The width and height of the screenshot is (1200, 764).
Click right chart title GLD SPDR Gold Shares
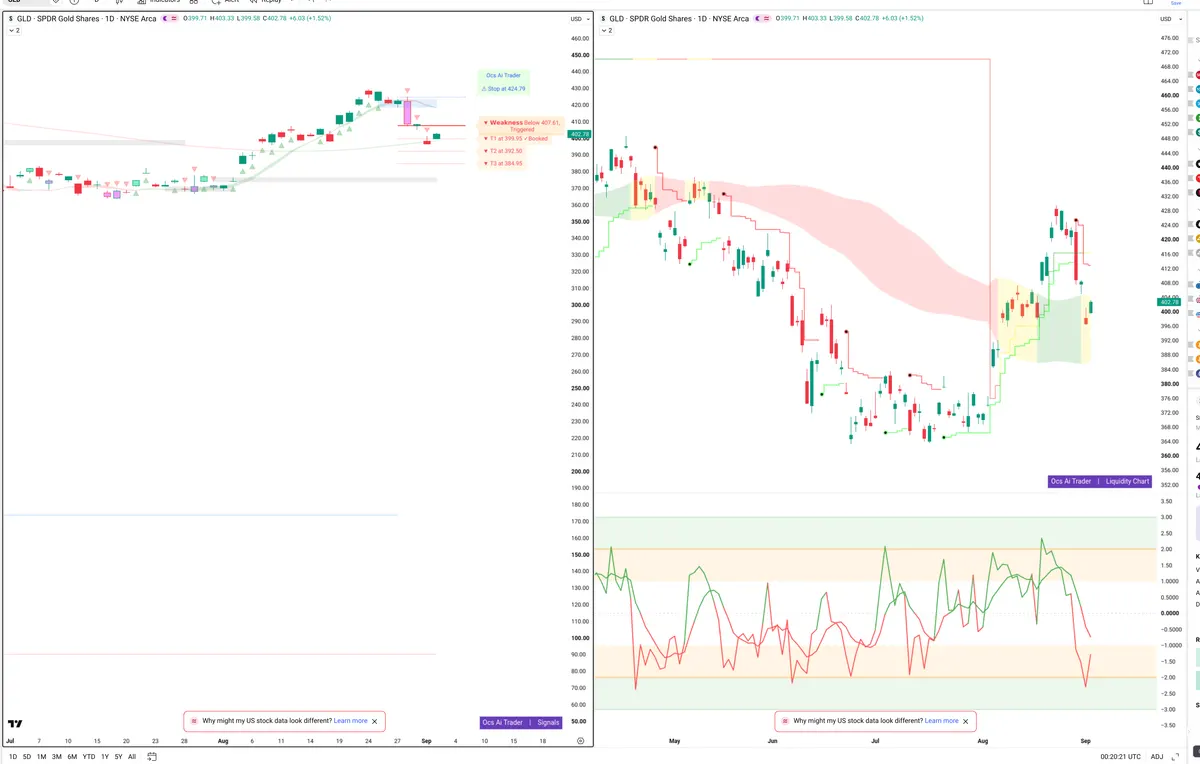[x=649, y=19]
